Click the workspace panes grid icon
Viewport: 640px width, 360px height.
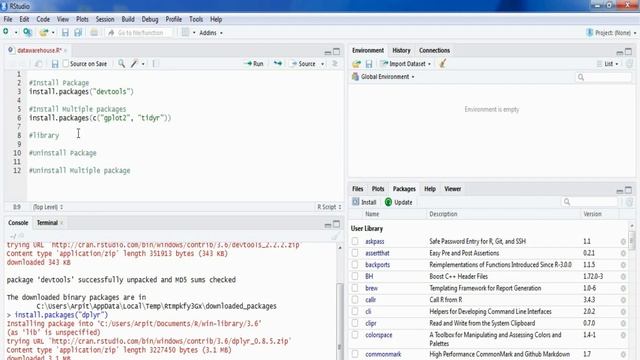pyautogui.click(x=185, y=33)
